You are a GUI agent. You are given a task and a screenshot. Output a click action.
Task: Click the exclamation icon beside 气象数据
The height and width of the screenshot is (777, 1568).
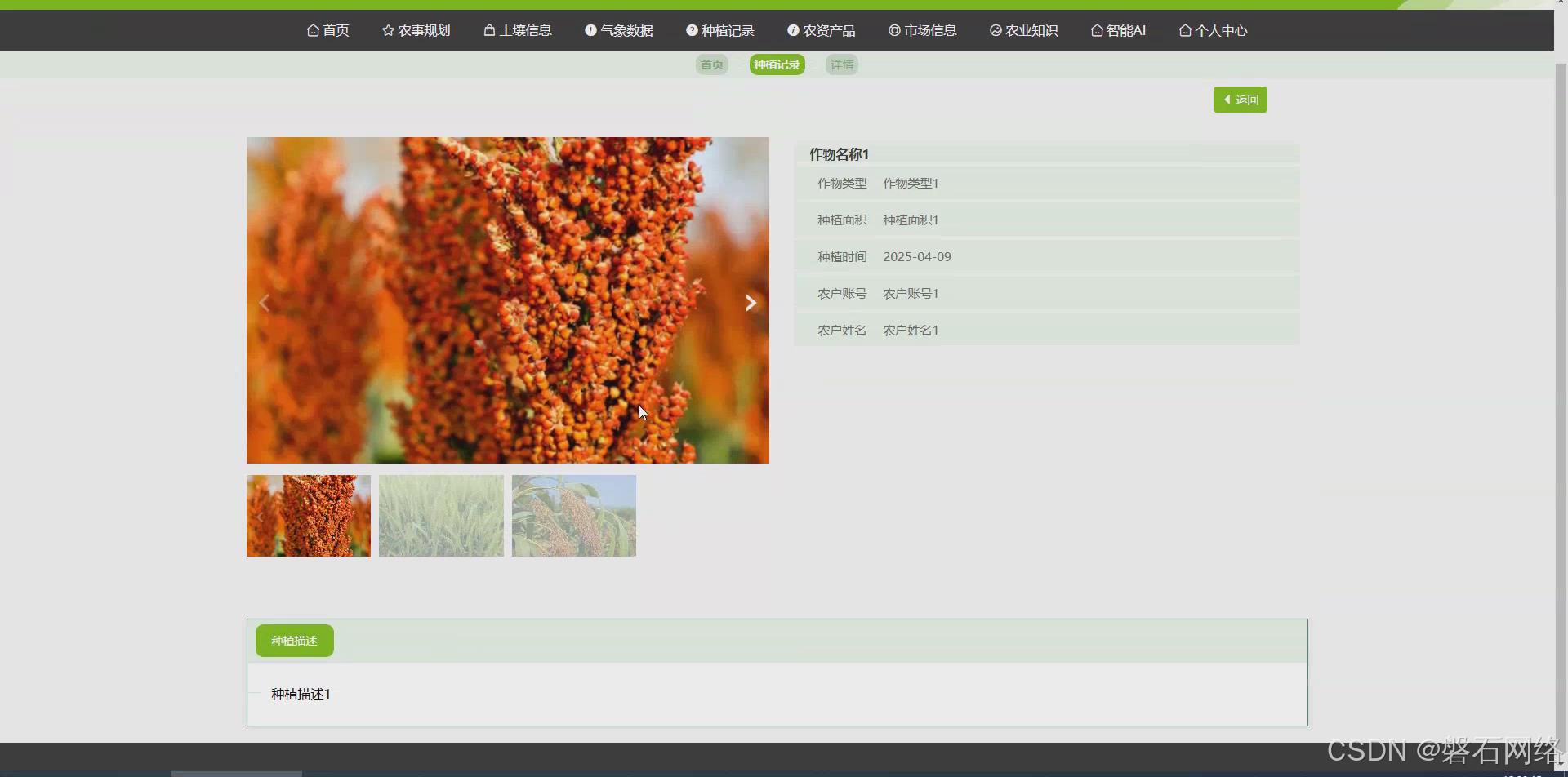tap(590, 30)
